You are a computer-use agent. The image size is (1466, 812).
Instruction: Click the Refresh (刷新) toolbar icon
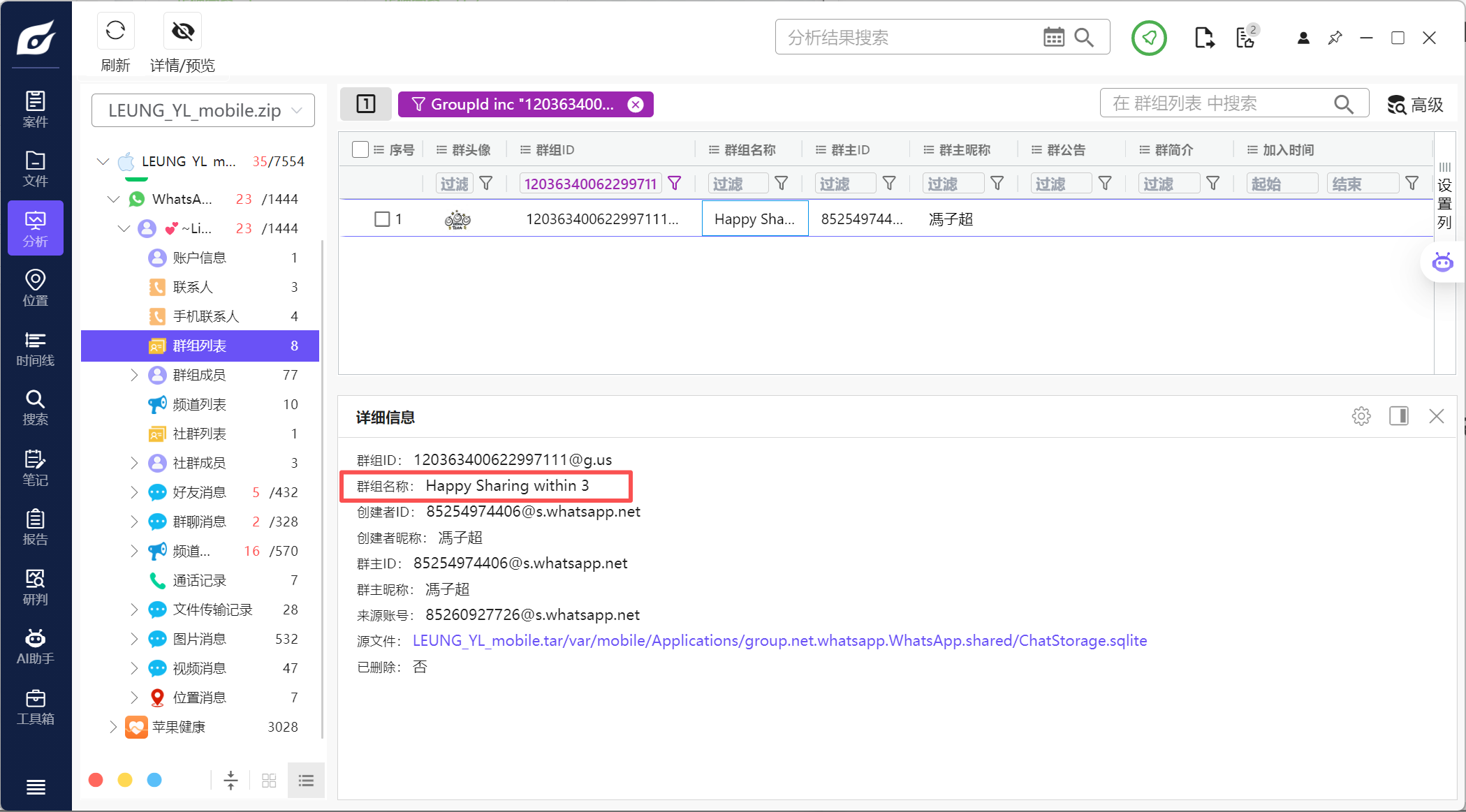tap(115, 31)
